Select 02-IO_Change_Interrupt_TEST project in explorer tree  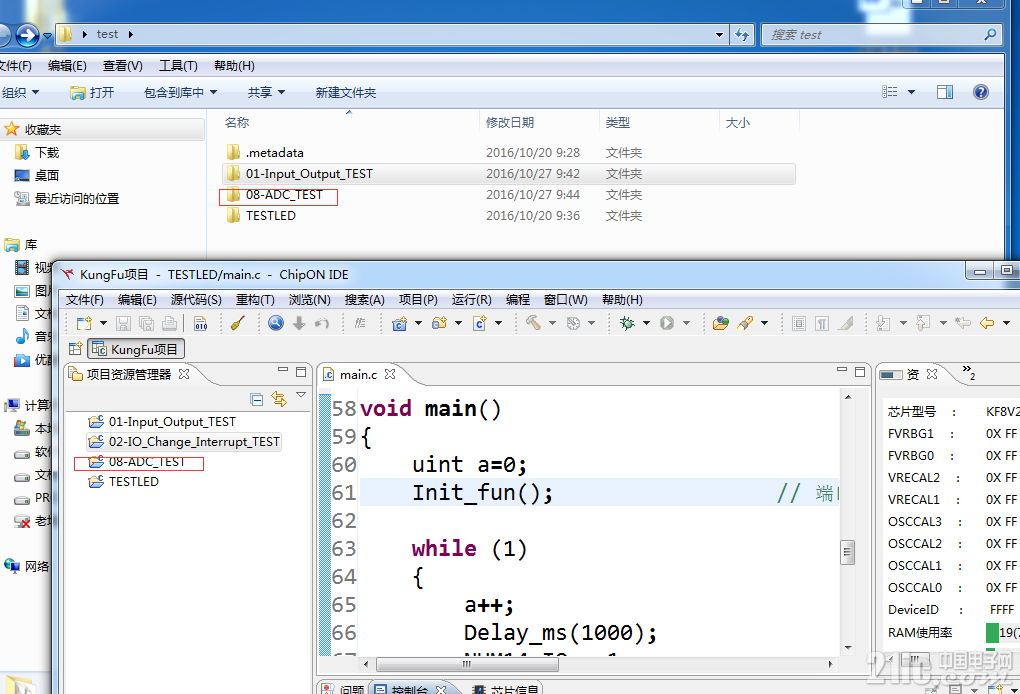[185, 442]
